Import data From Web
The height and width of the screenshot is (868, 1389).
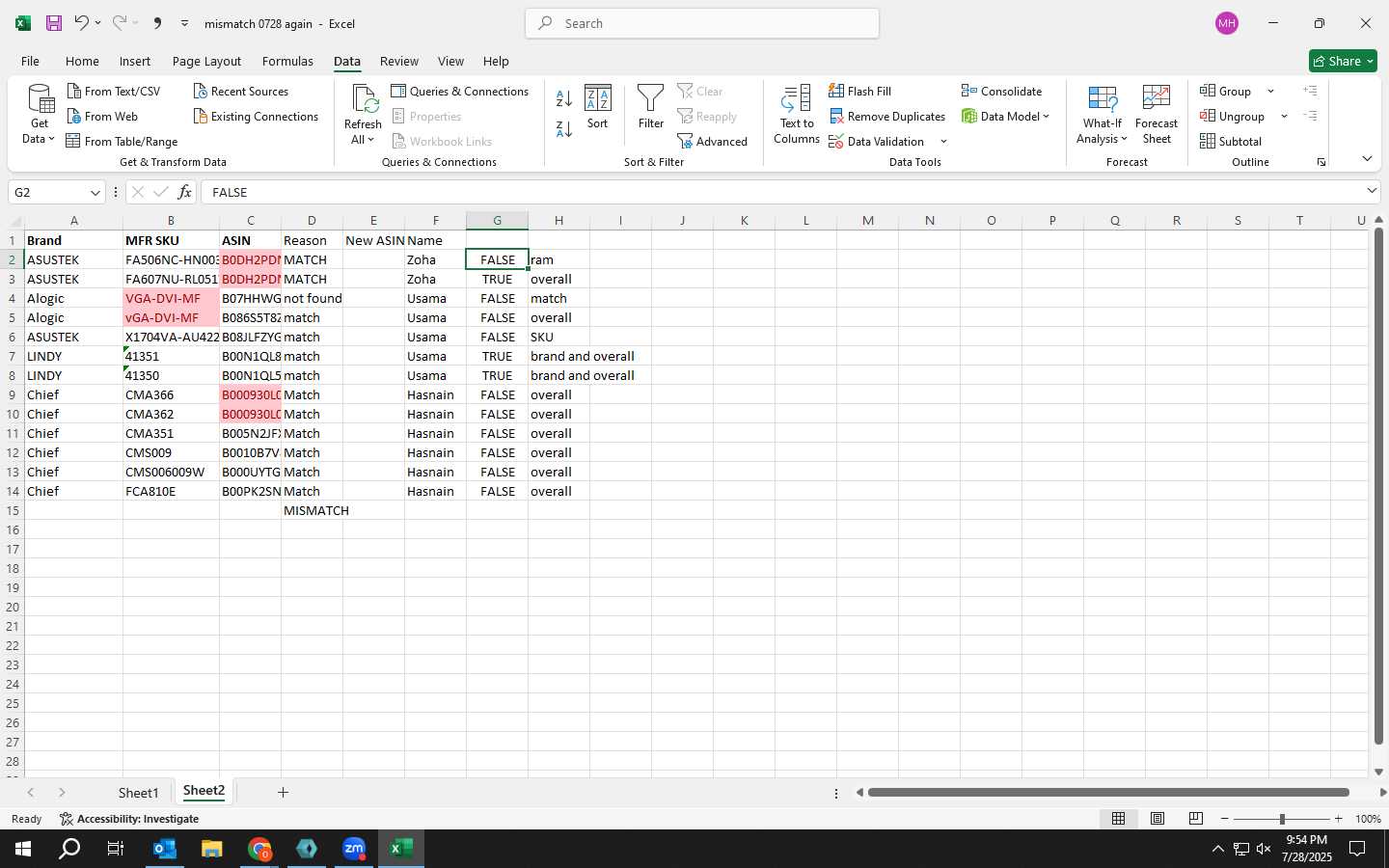click(x=102, y=117)
